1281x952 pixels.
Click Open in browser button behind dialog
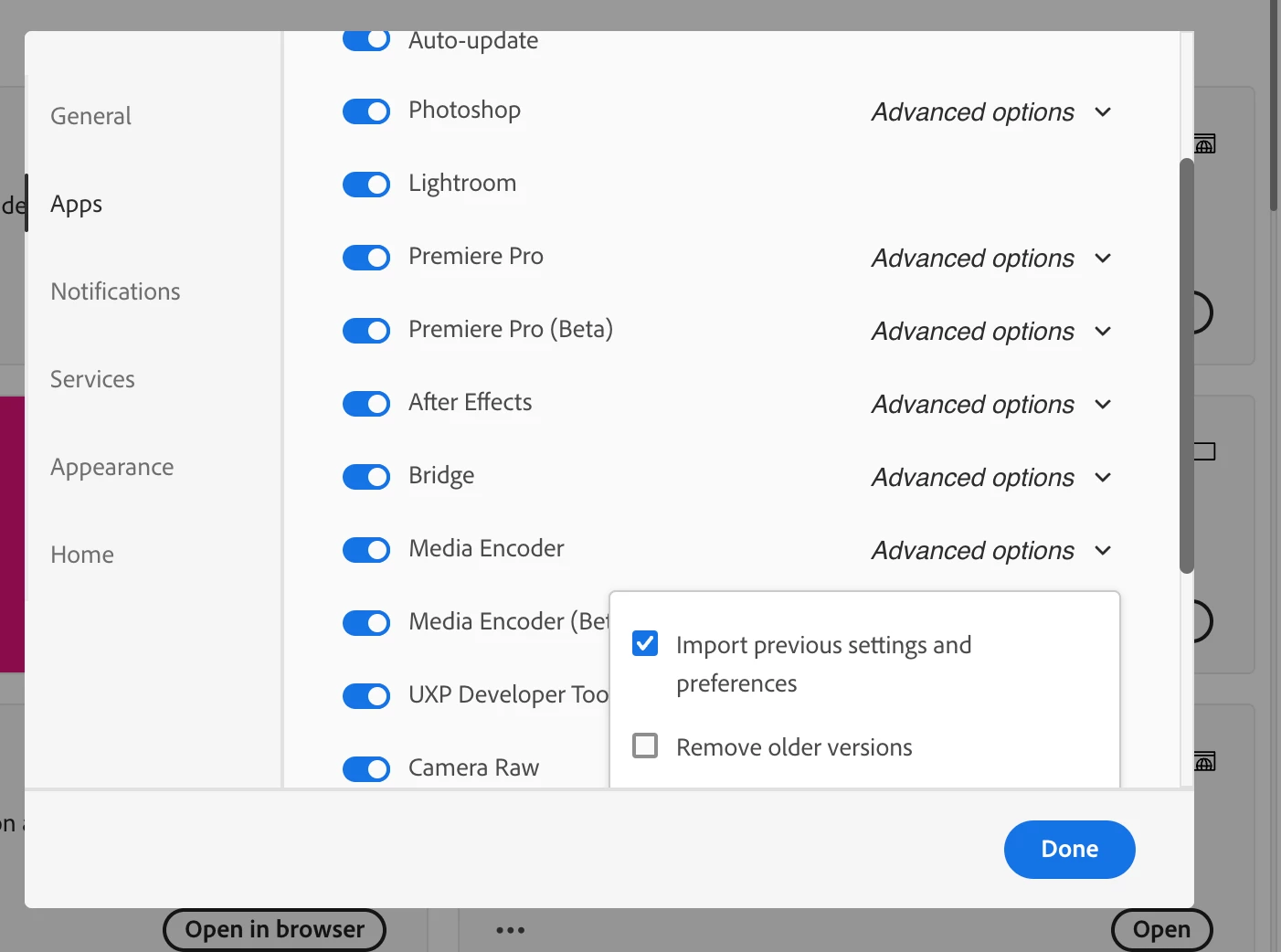pos(274,930)
